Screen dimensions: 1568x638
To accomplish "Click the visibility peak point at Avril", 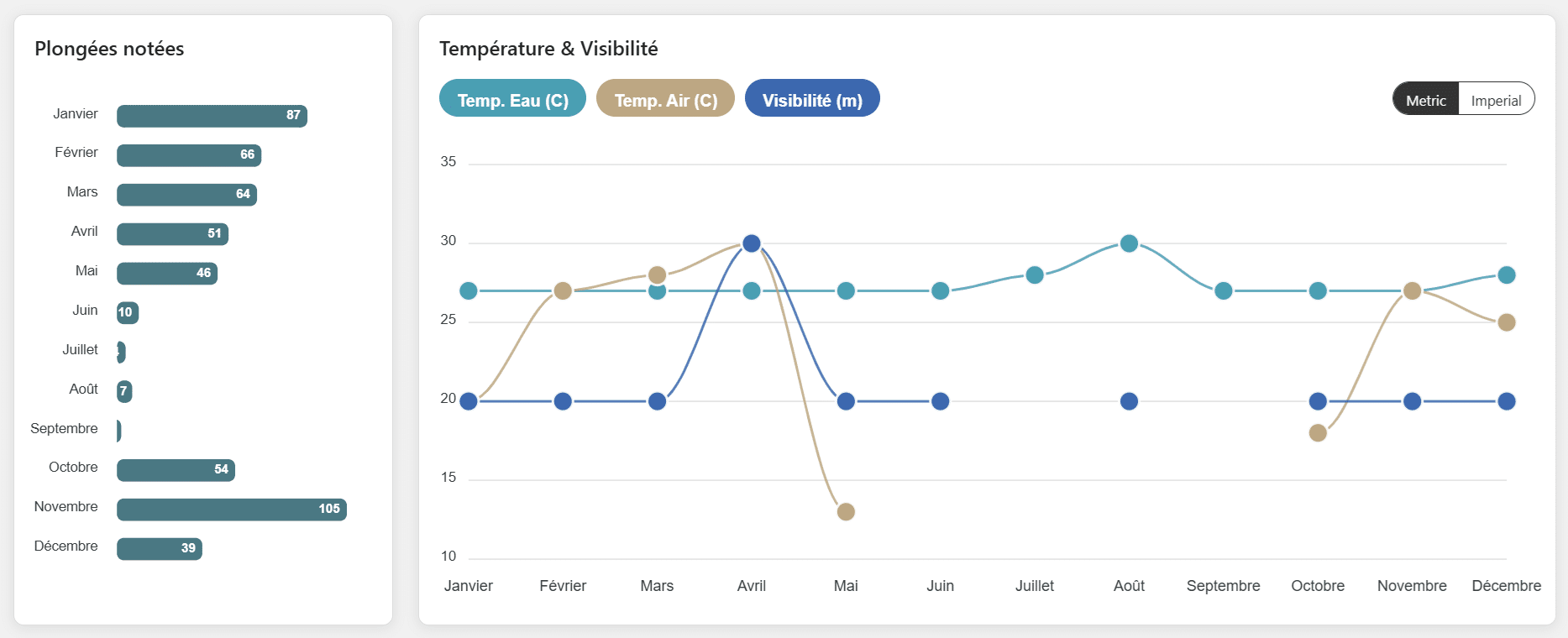I will (x=752, y=243).
